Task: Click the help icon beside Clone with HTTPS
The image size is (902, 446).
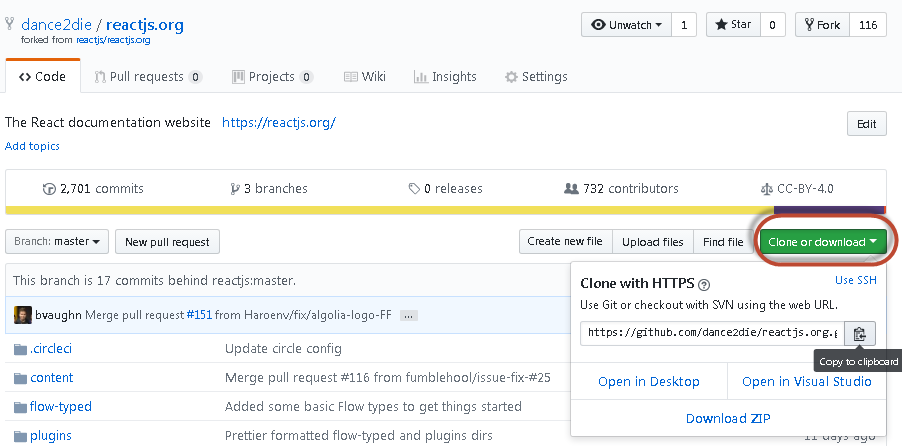Action: tap(704, 284)
